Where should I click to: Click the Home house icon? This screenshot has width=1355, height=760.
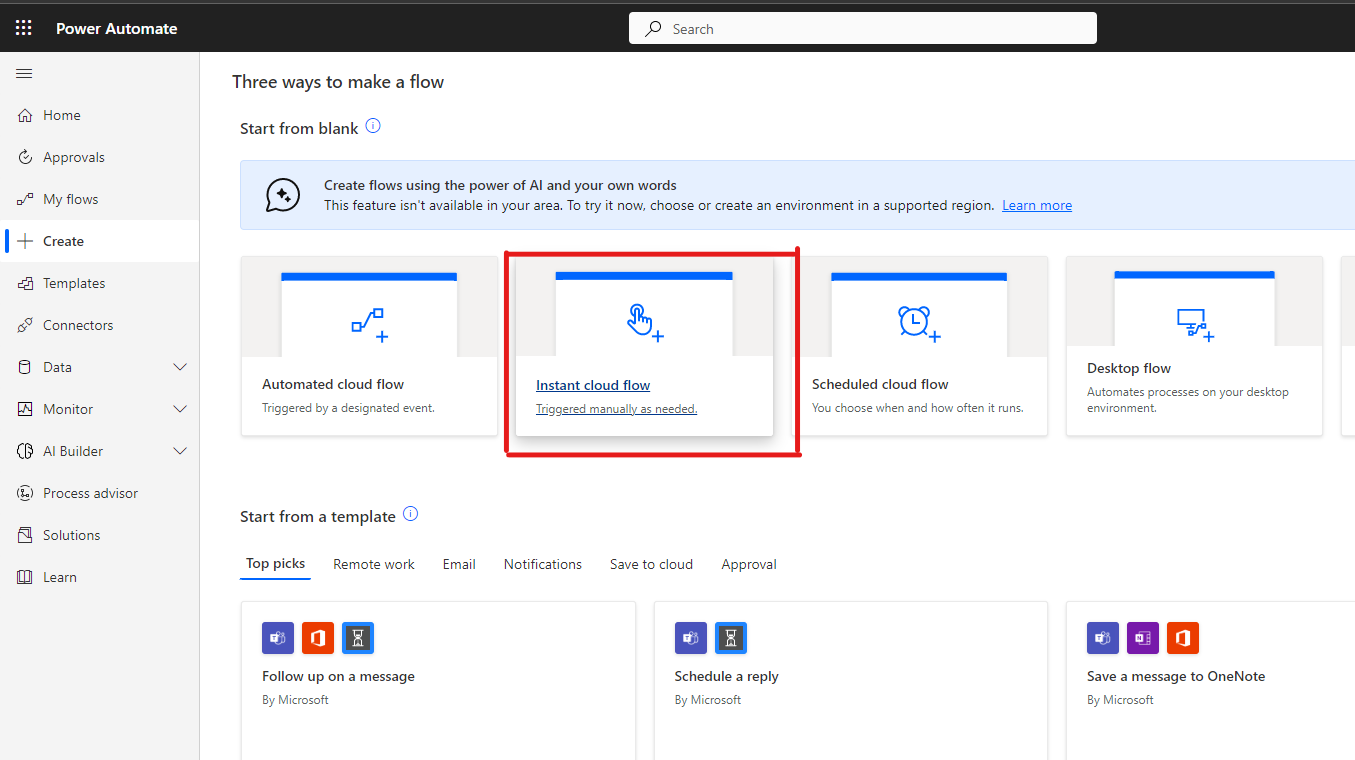(25, 115)
